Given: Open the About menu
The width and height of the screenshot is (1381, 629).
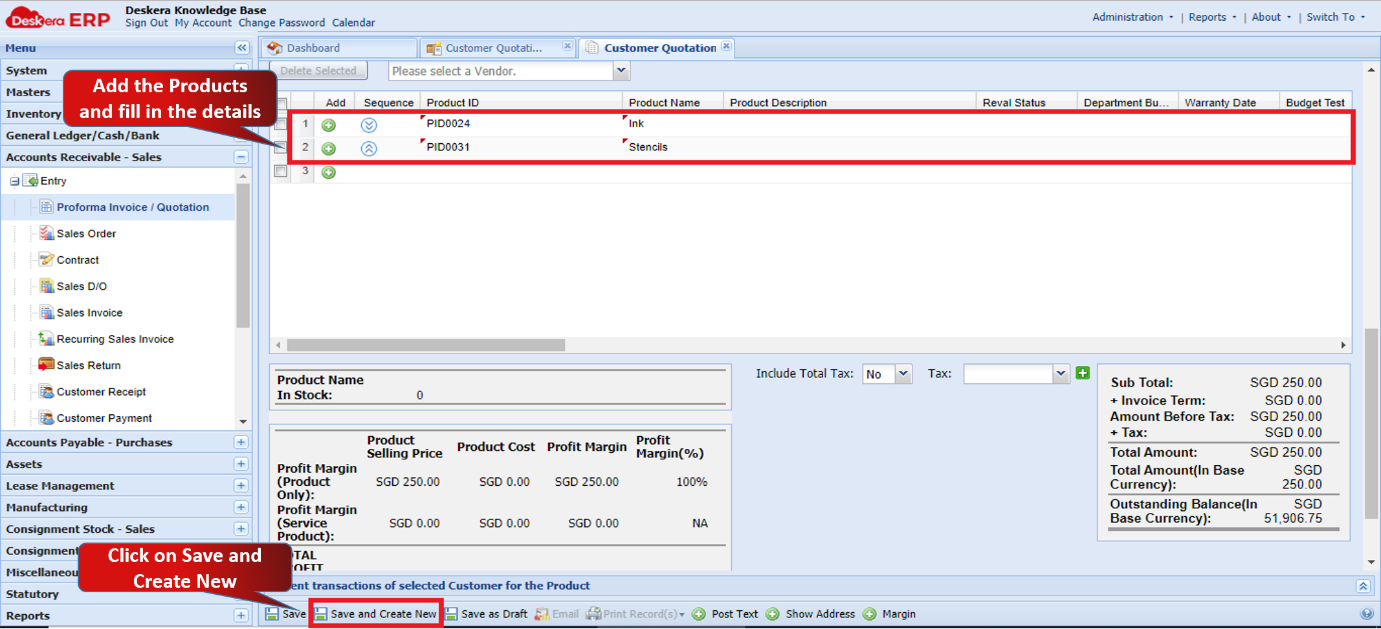Looking at the screenshot, I should [x=1271, y=17].
